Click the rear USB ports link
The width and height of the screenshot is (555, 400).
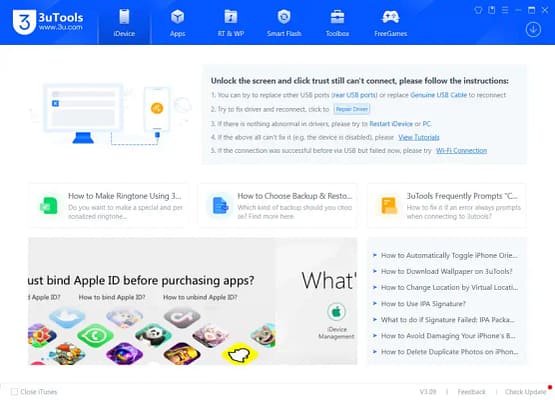[x=355, y=95]
